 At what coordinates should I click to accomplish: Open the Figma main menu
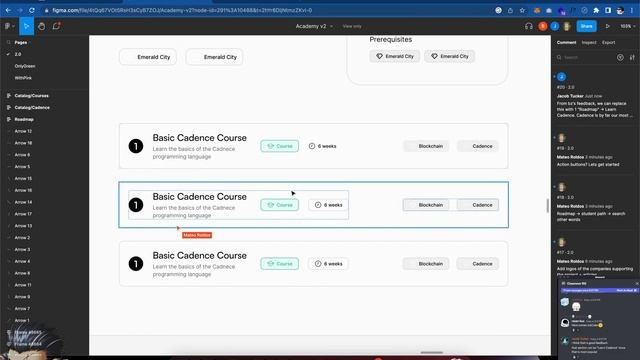pos(9,26)
